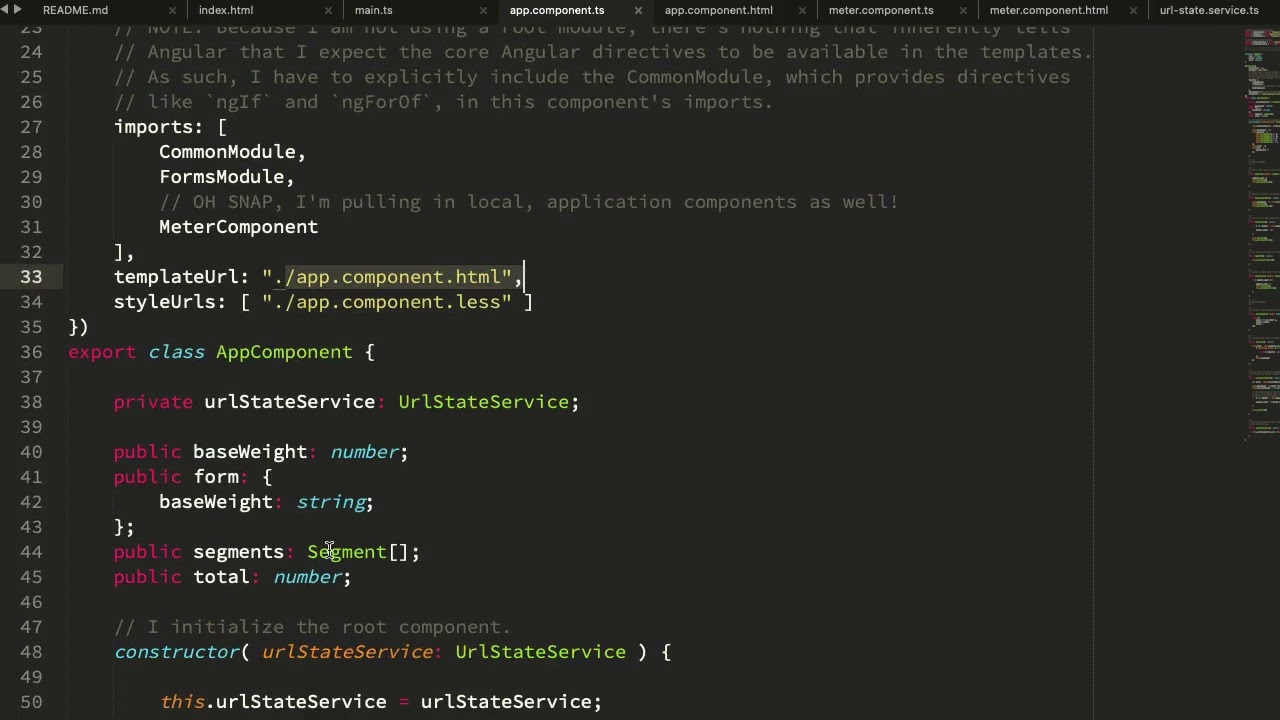Click the constructor keyword on line 48
This screenshot has height=720, width=1280.
176,652
